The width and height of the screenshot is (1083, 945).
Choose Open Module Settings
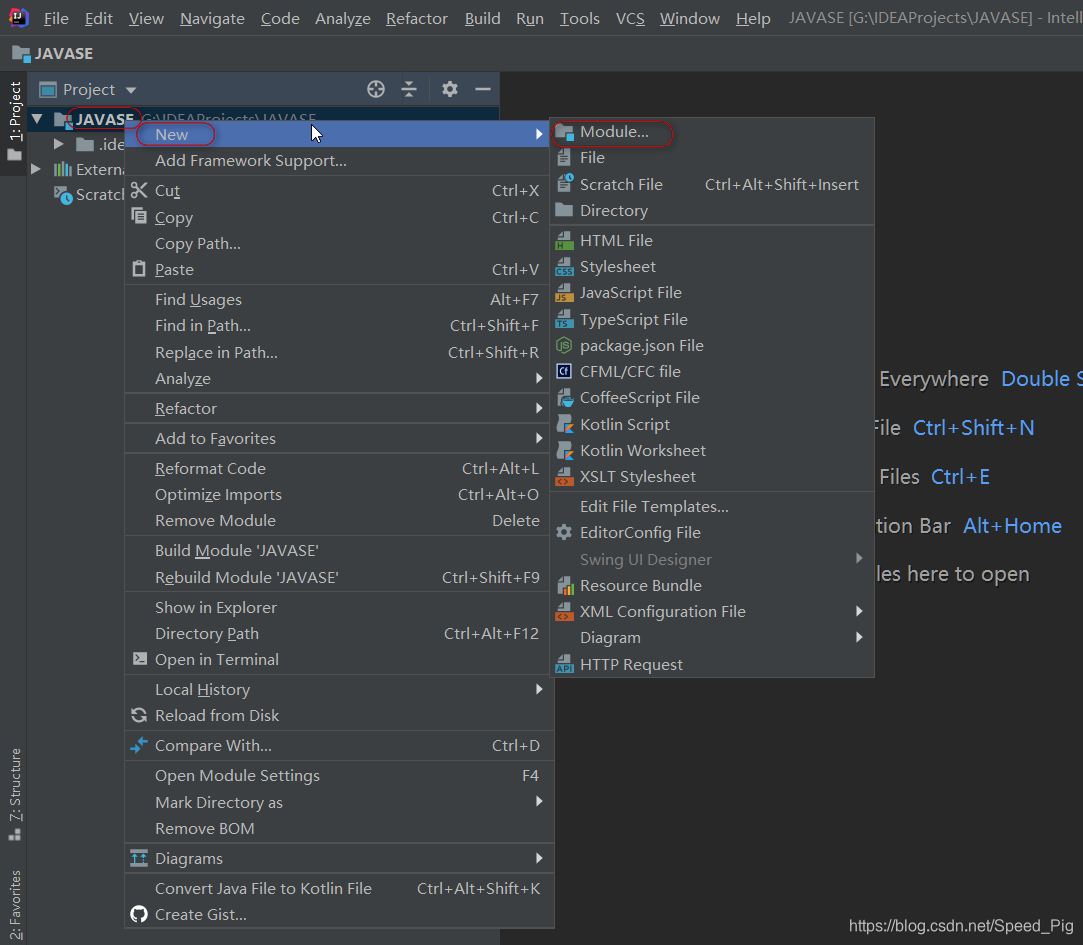coord(339,775)
